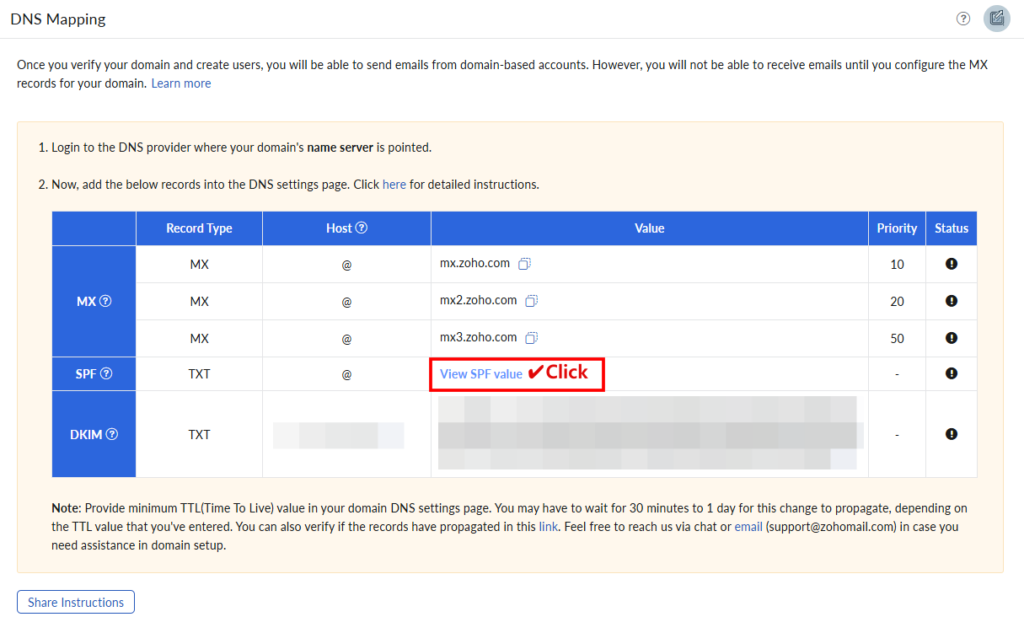Copy the mx2.zoho.com value
1024x633 pixels.
(x=532, y=301)
